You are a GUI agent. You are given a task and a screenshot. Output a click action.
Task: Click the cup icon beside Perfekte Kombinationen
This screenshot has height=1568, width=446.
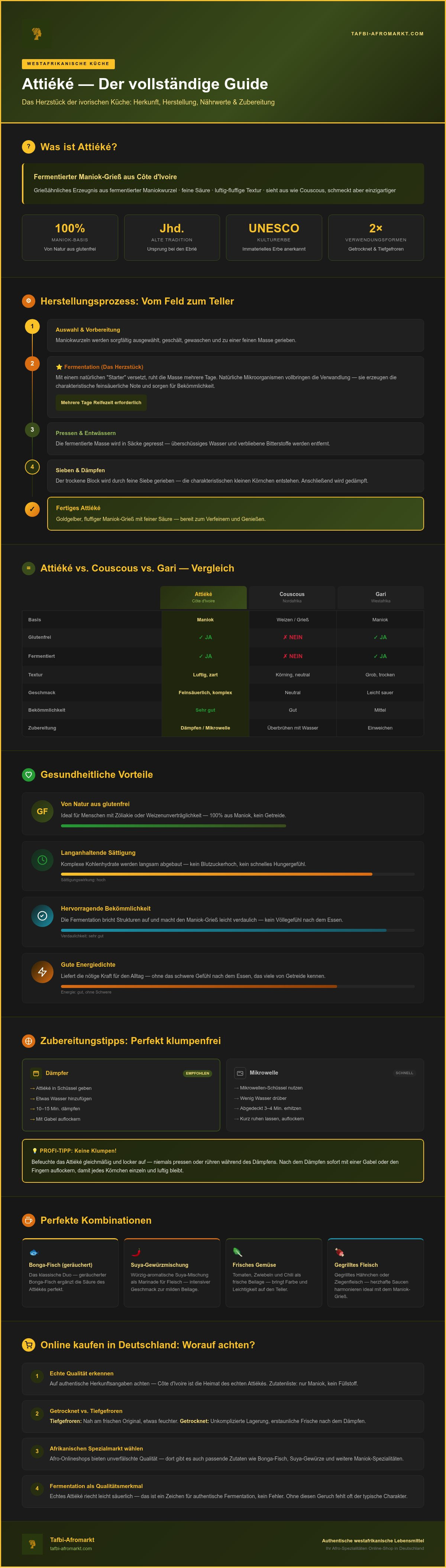29,1220
